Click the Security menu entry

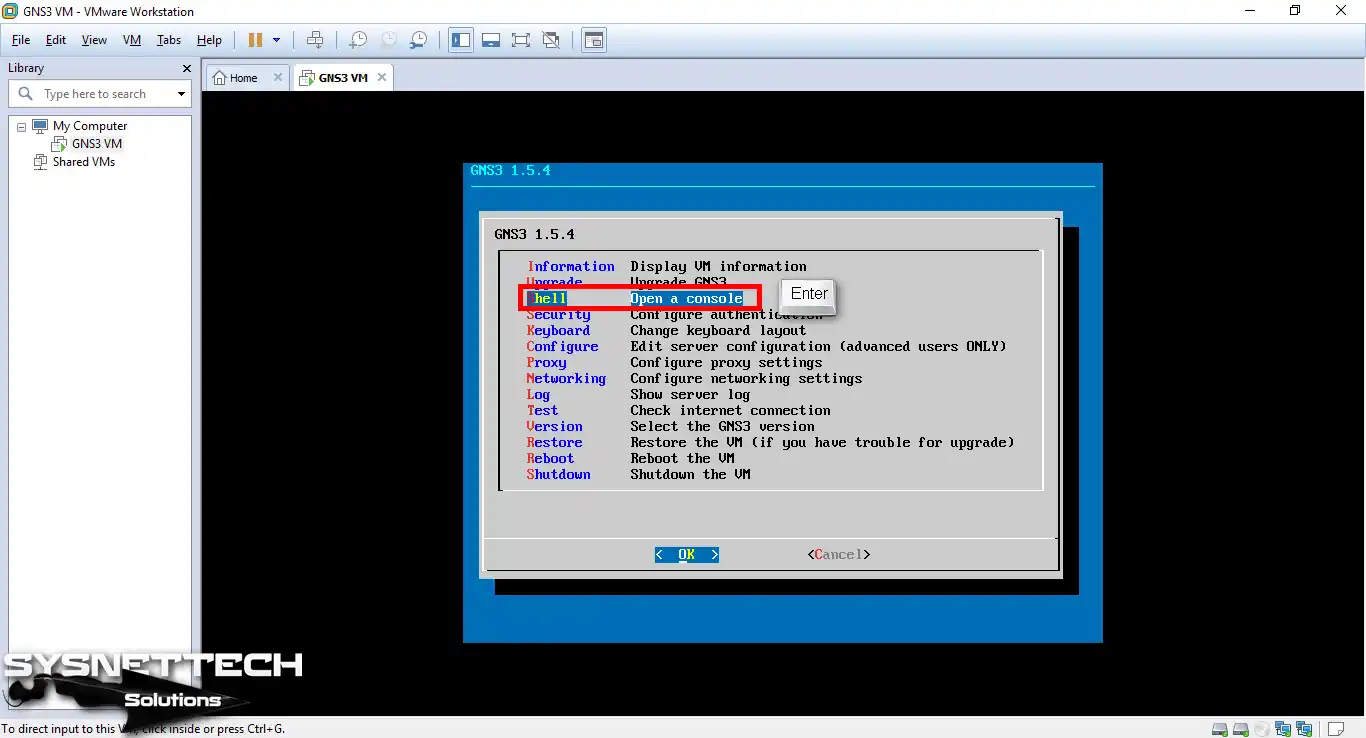click(x=558, y=314)
